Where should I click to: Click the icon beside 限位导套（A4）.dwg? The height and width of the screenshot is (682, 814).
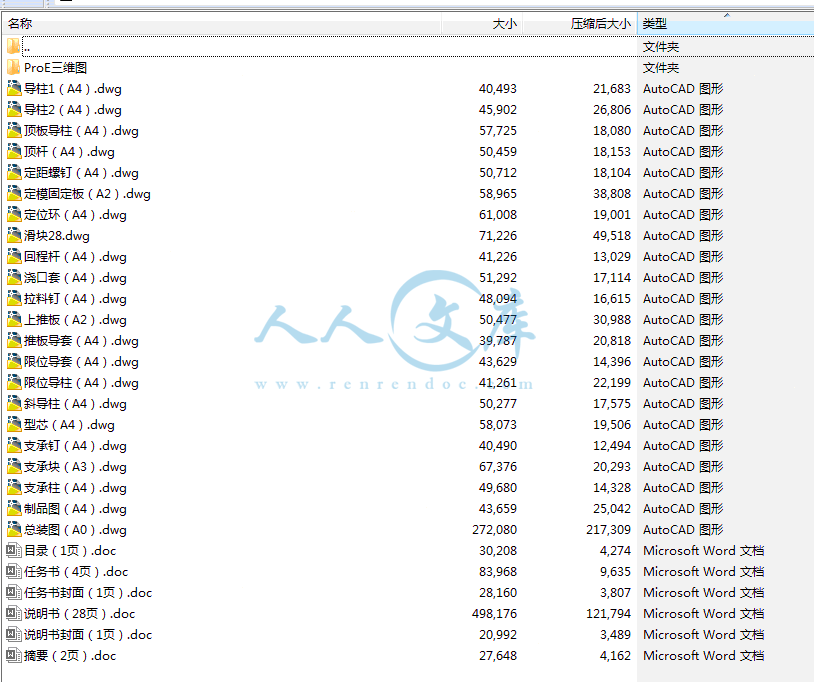point(14,362)
